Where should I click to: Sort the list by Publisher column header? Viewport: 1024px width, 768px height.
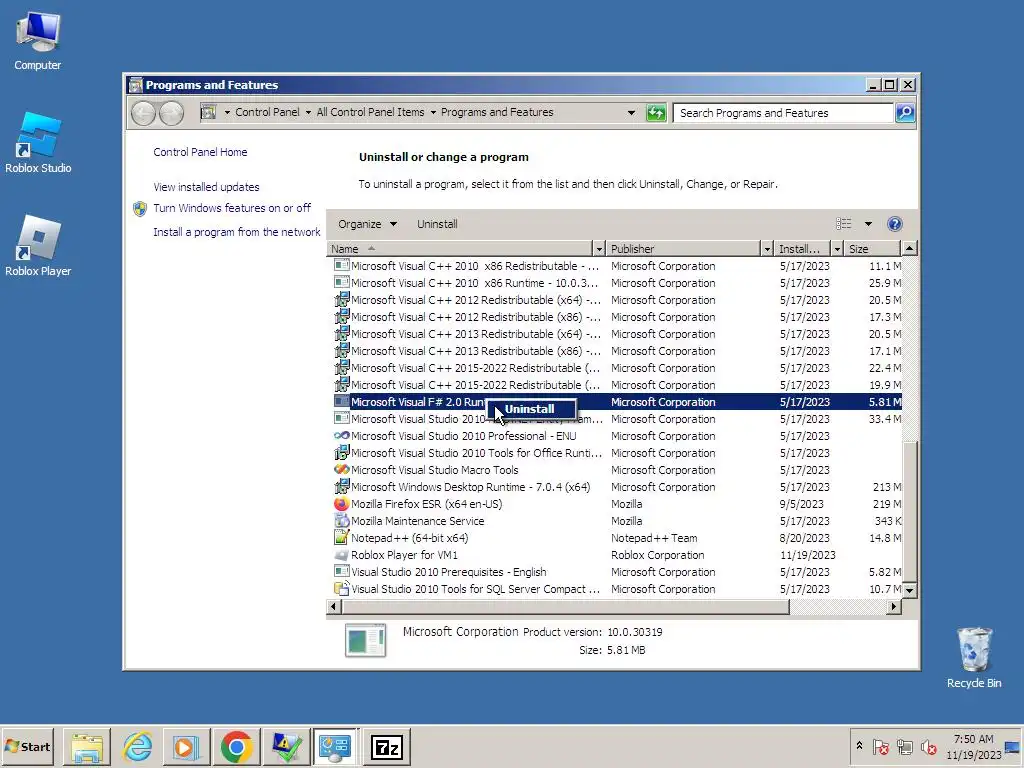click(683, 249)
